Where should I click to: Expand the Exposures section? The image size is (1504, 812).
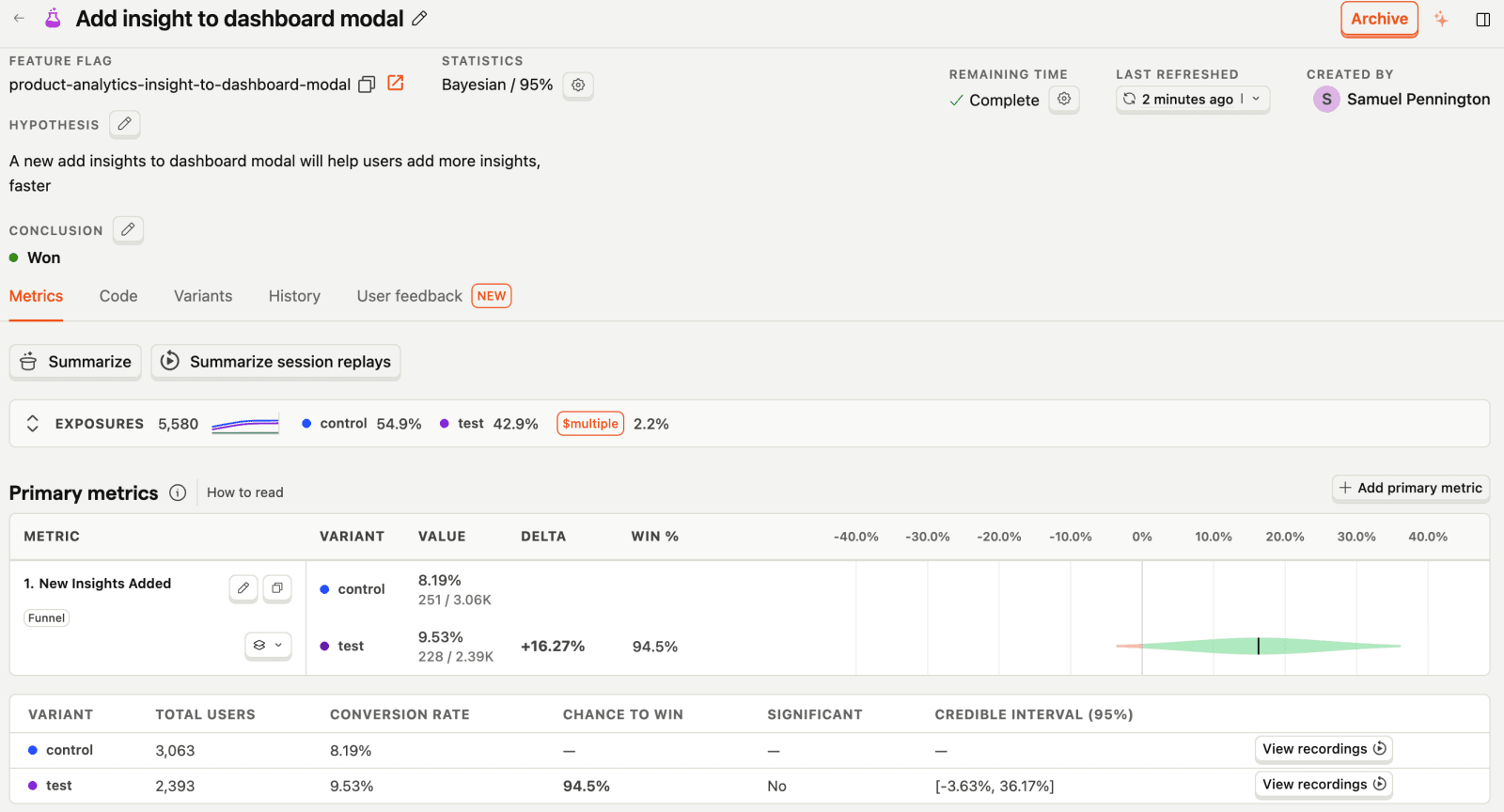point(33,424)
